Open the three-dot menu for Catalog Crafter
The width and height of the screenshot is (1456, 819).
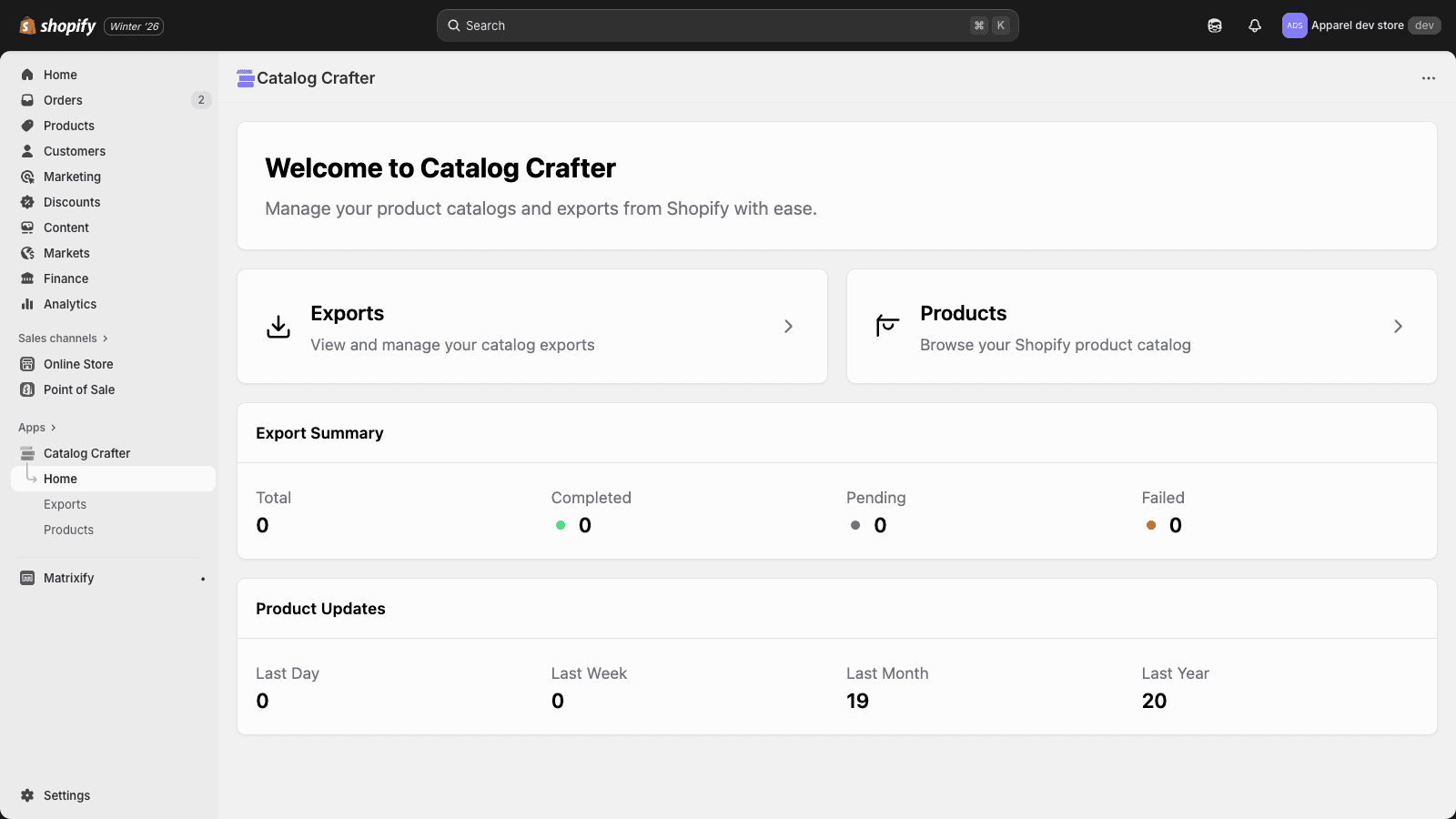[1429, 78]
